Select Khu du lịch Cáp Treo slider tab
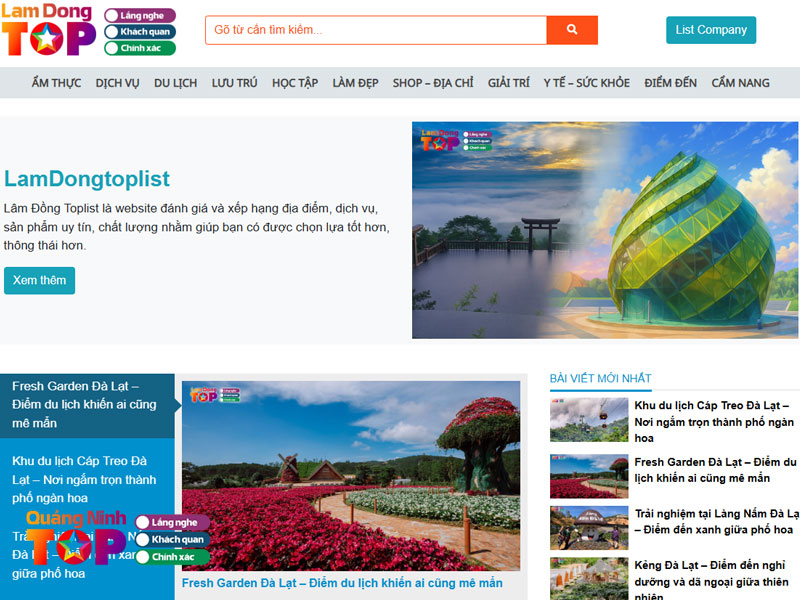 click(86, 479)
